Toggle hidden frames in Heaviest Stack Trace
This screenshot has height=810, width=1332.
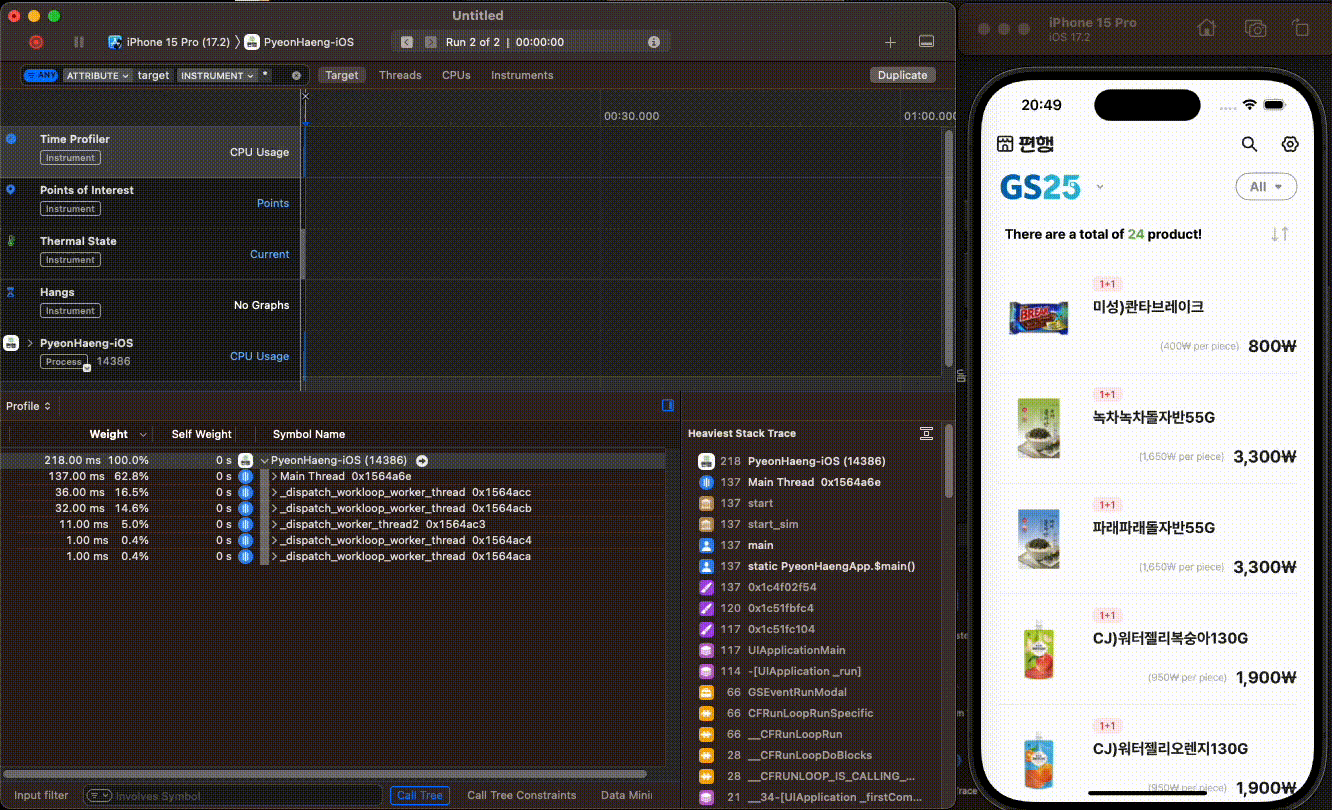(927, 433)
